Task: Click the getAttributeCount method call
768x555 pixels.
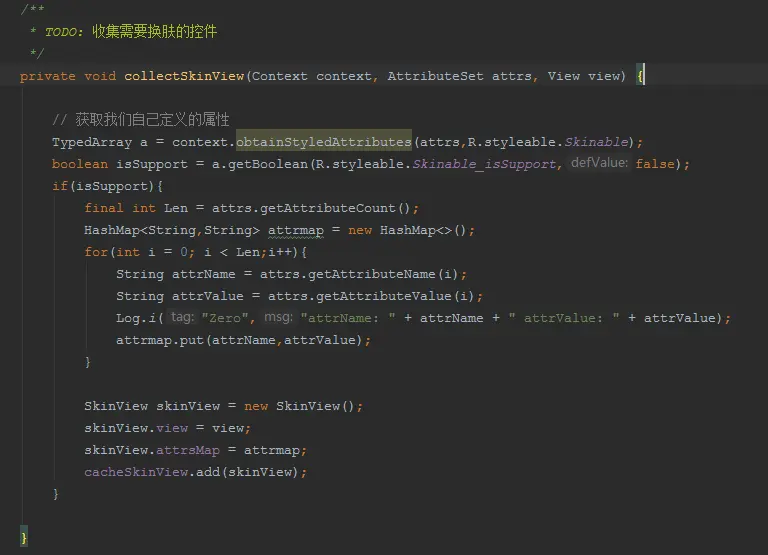Action: point(328,208)
